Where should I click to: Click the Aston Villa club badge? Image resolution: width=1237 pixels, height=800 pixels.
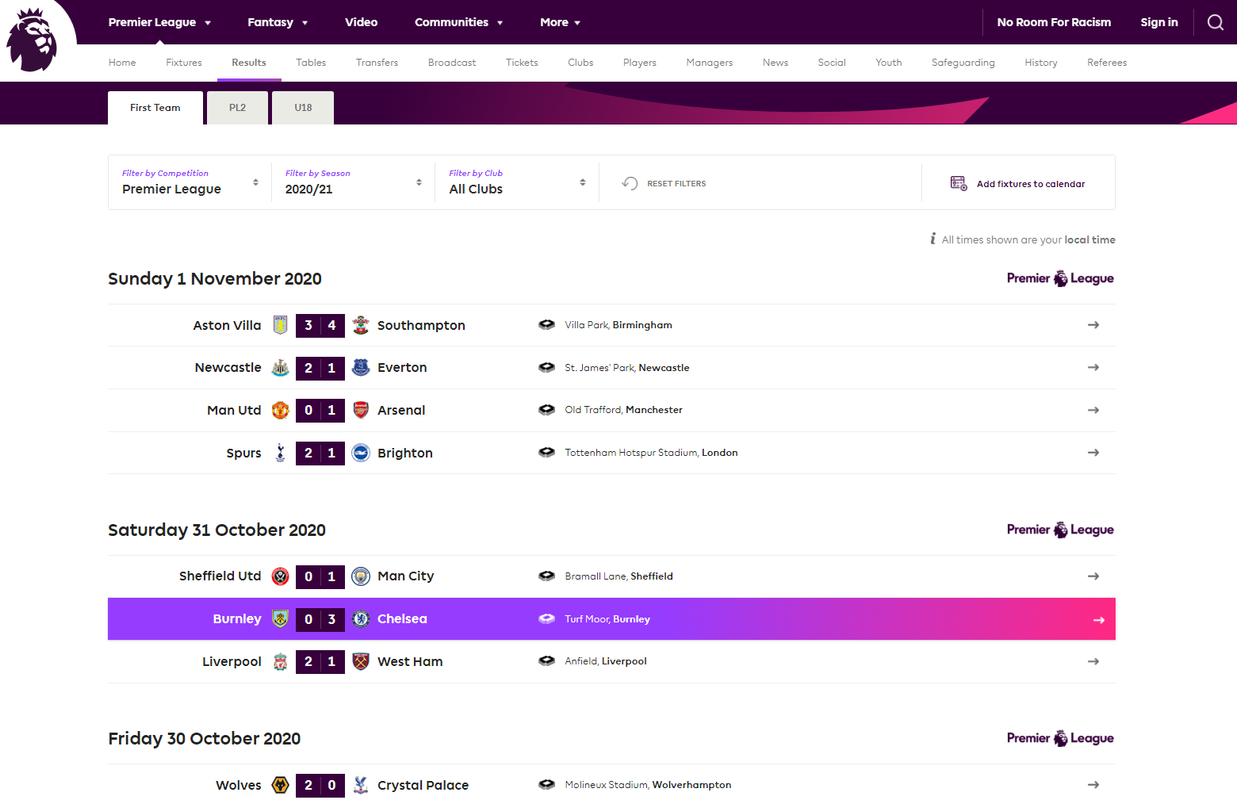281,325
